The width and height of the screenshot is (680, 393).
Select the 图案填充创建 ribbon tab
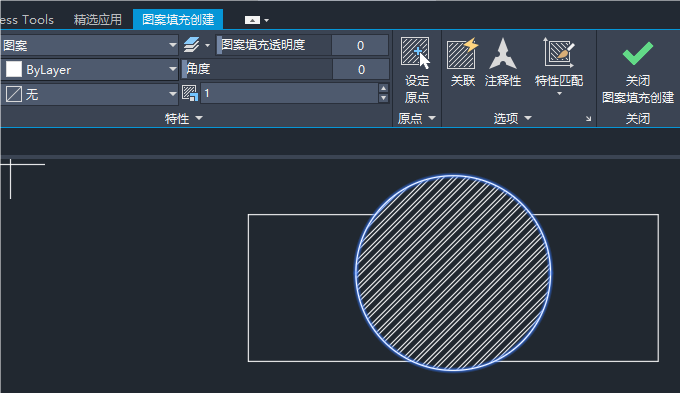178,20
